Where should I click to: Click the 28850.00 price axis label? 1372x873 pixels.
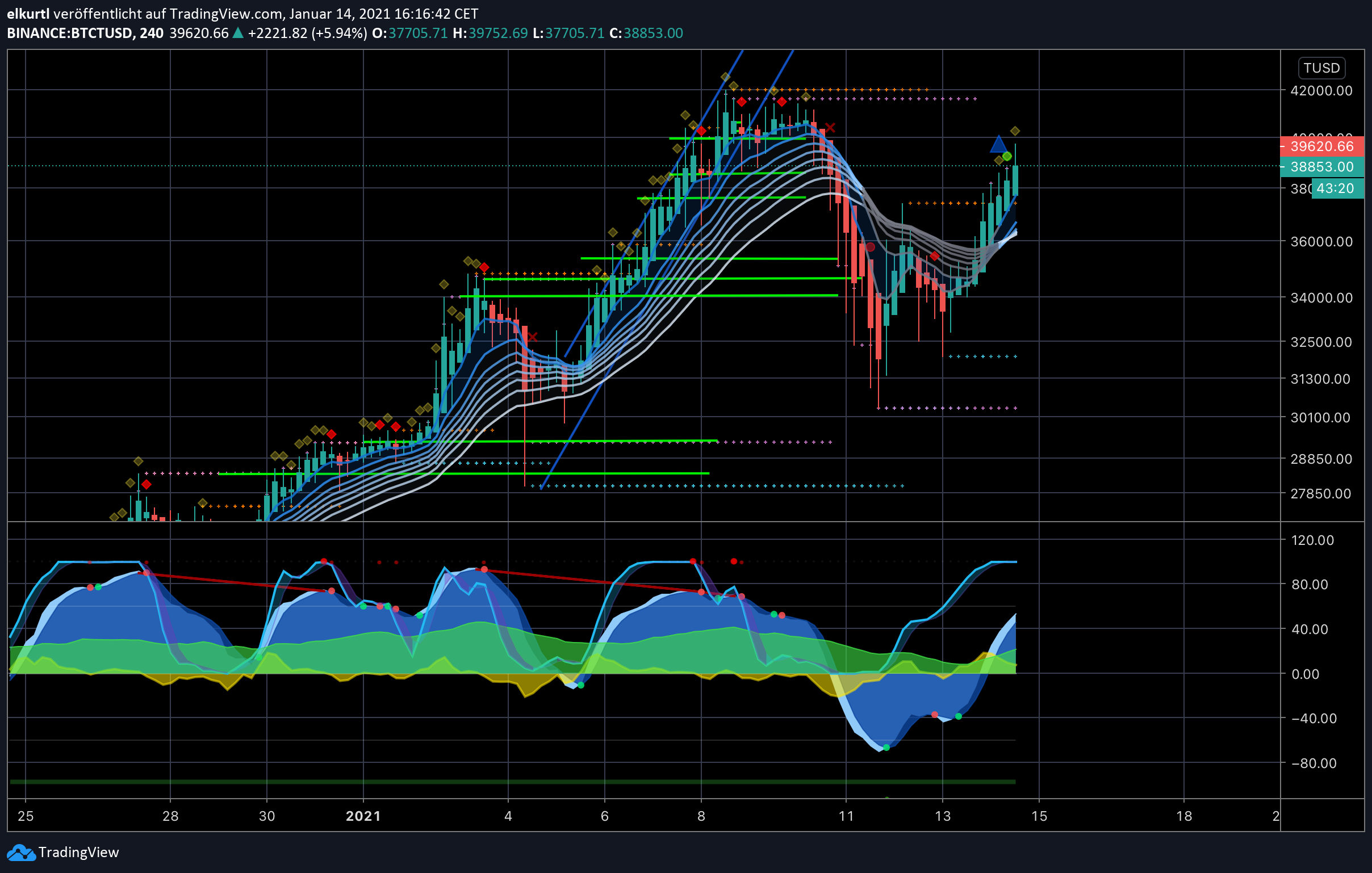(x=1321, y=459)
